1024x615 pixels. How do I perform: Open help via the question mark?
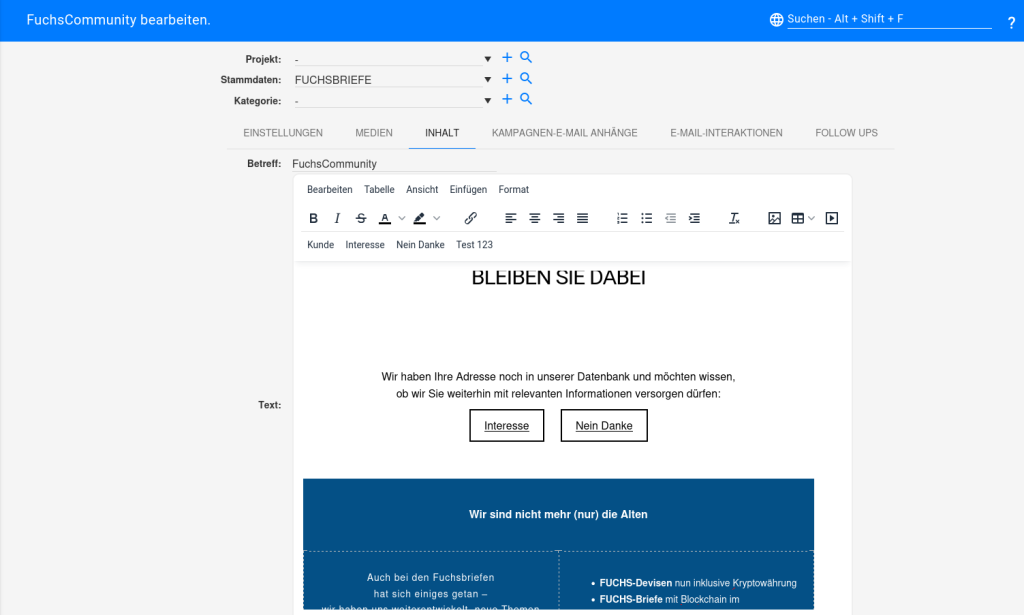[1011, 23]
